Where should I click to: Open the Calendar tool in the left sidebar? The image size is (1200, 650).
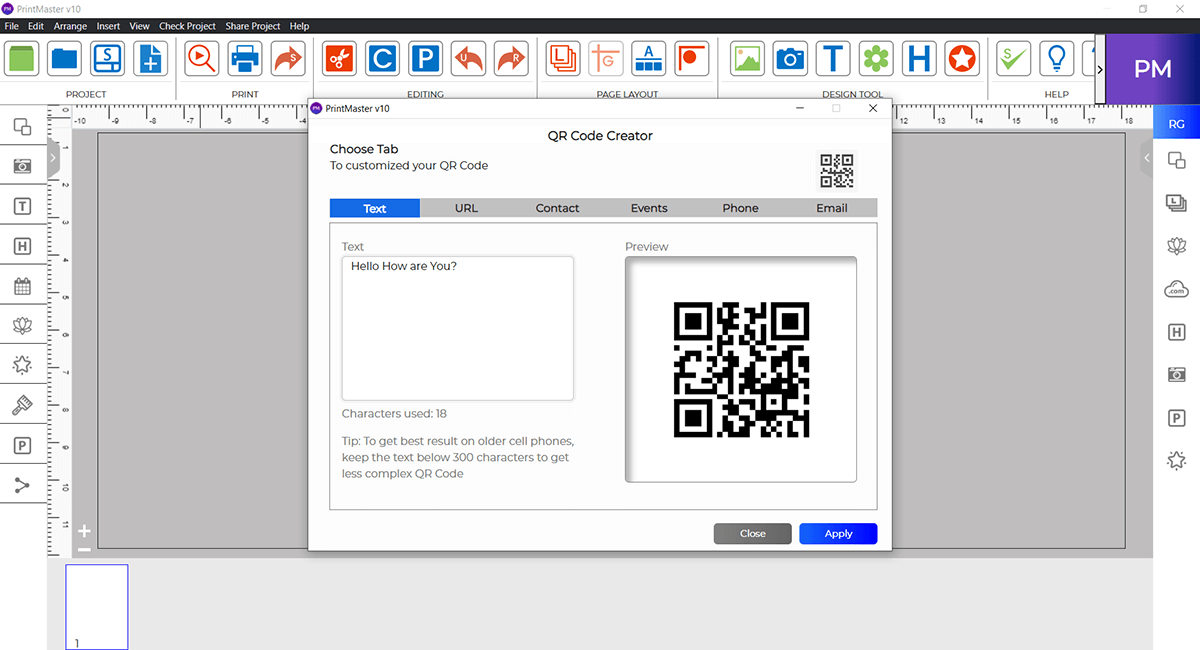[x=23, y=285]
